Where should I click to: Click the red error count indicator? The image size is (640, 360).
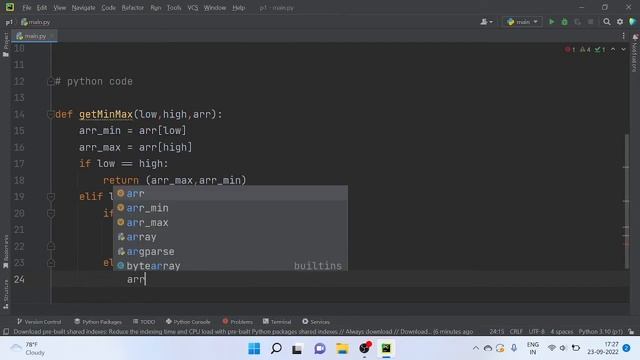point(570,49)
